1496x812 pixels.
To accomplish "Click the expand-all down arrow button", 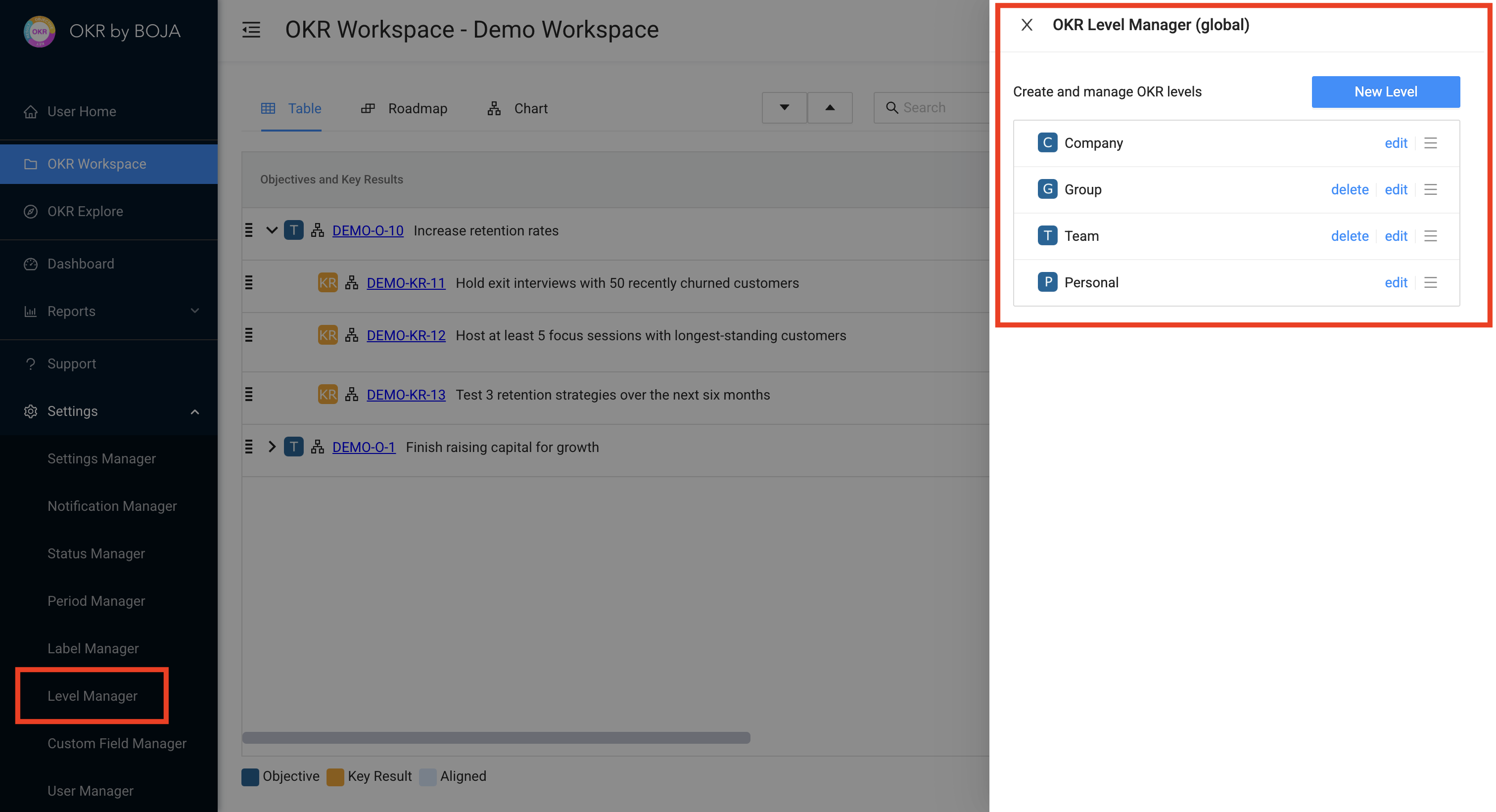I will (784, 107).
